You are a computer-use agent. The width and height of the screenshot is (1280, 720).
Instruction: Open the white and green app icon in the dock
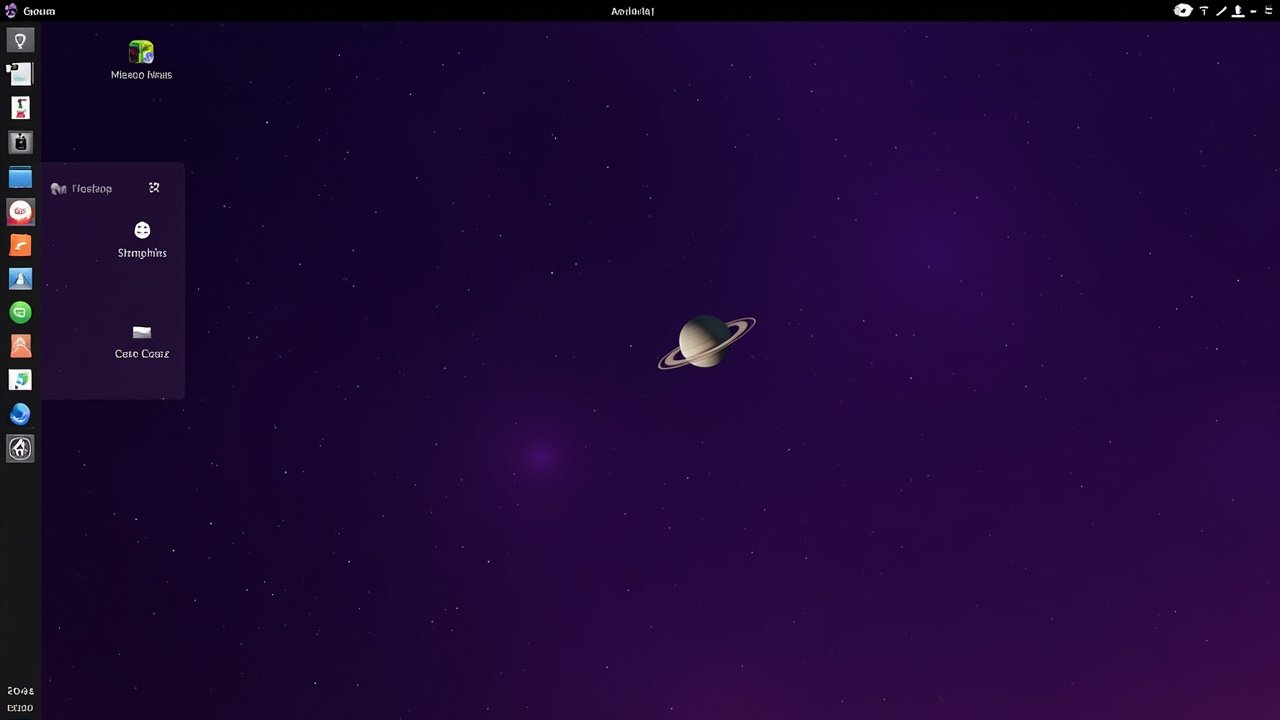click(20, 380)
